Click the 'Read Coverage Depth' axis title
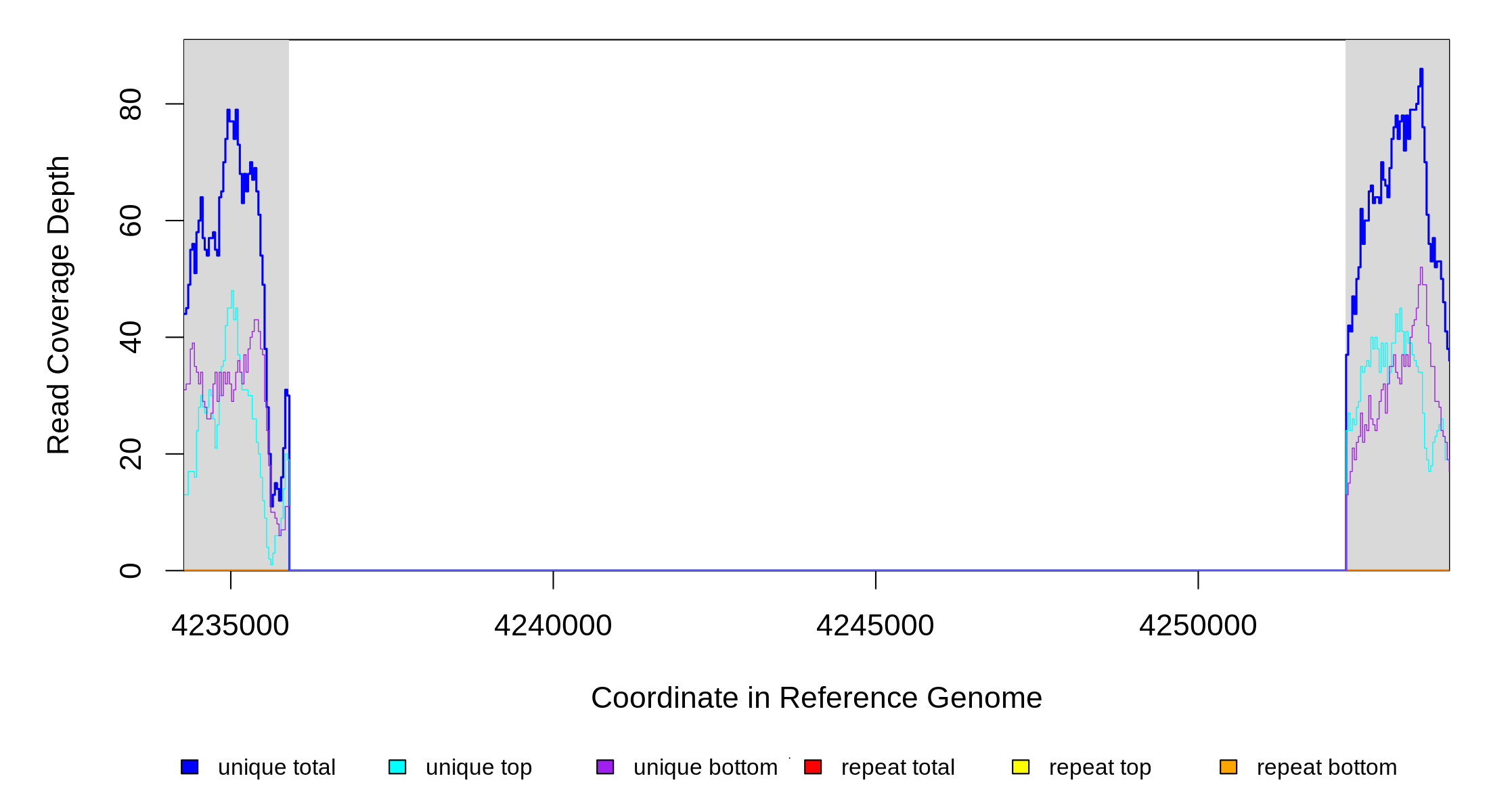 pyautogui.click(x=59, y=304)
